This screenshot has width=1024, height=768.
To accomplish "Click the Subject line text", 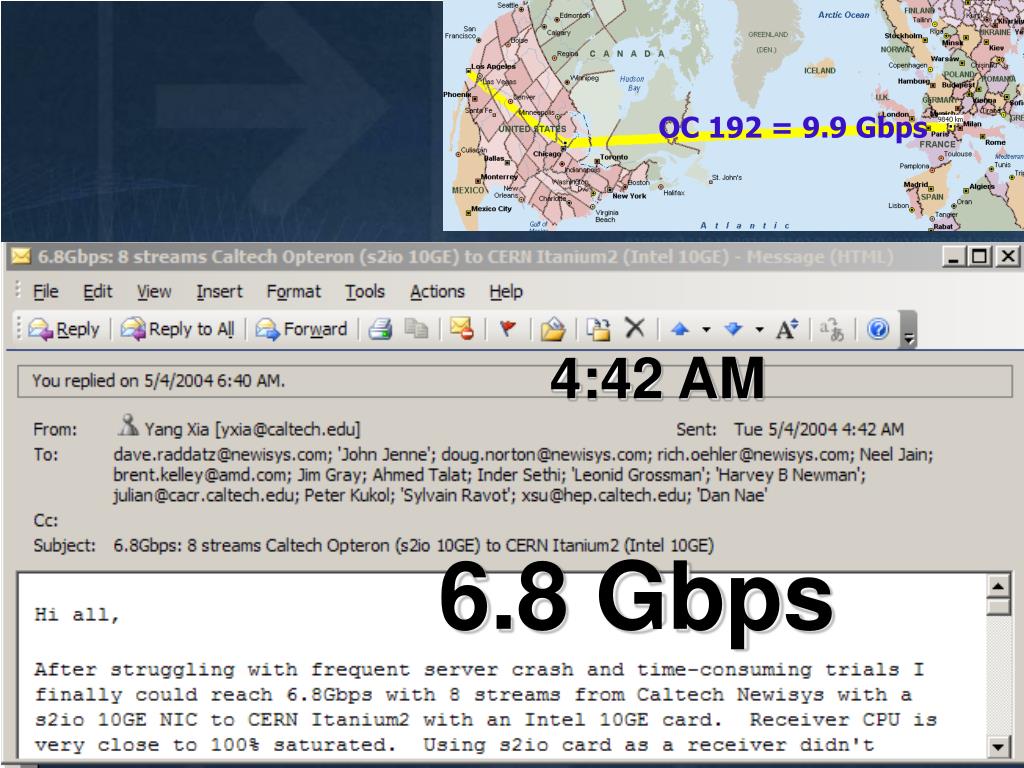I will pos(413,546).
